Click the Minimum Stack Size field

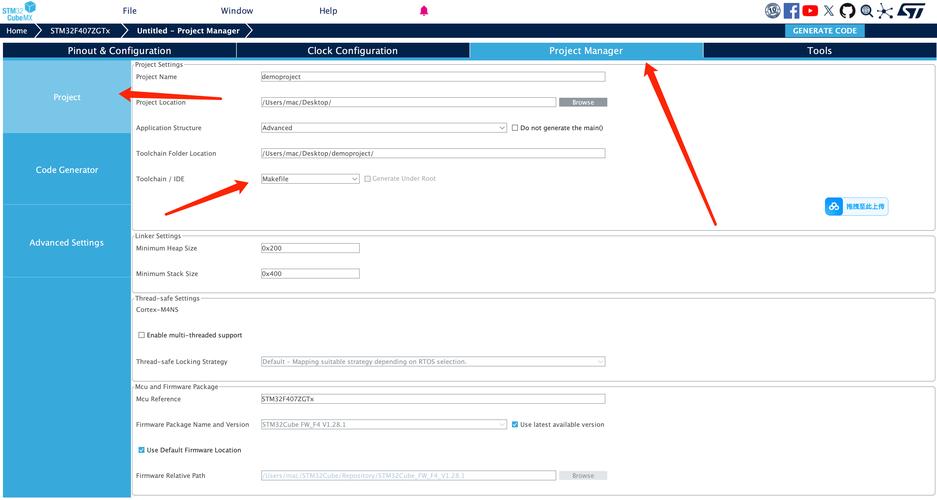coord(310,274)
